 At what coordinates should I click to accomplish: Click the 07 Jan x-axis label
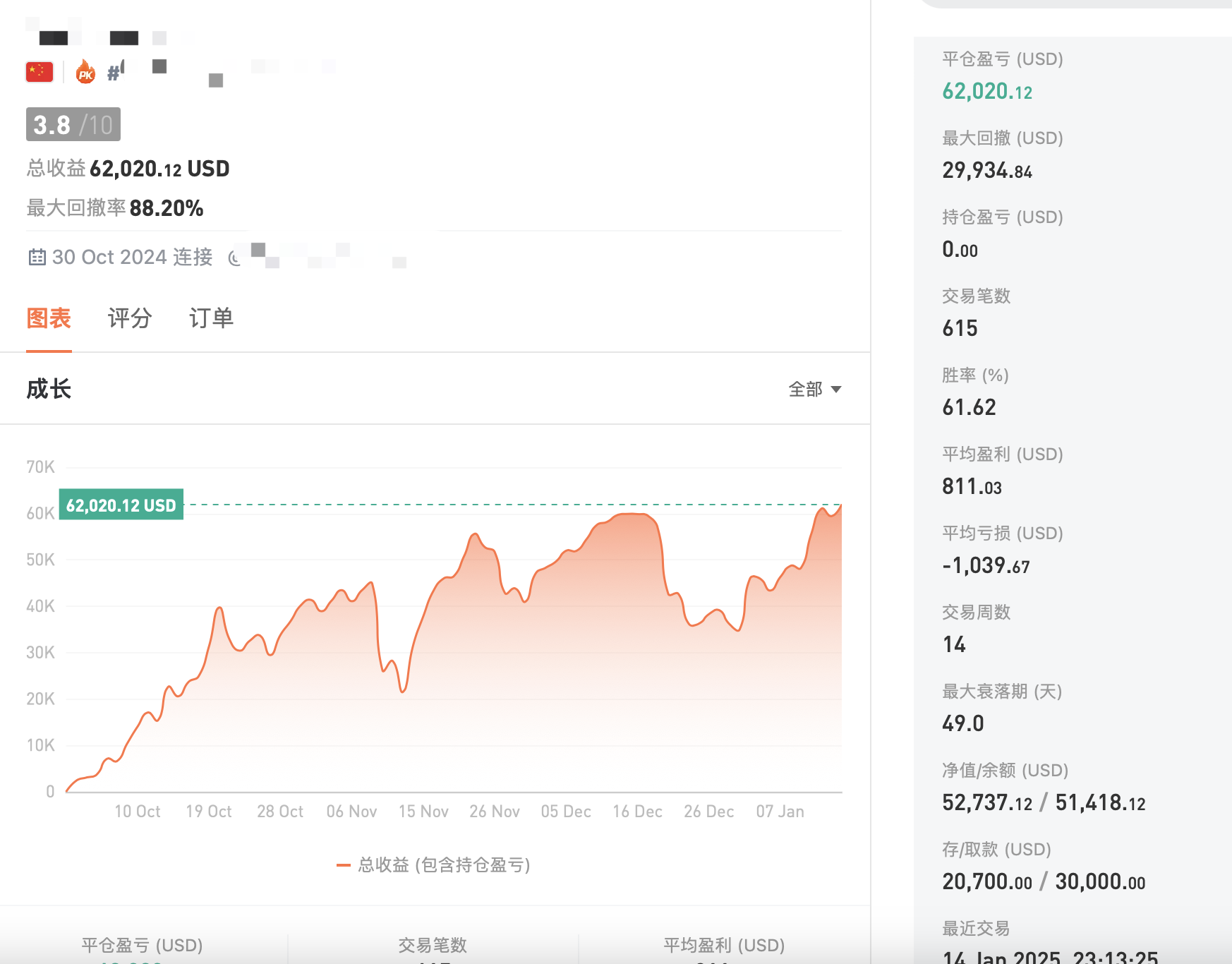pyautogui.click(x=780, y=812)
